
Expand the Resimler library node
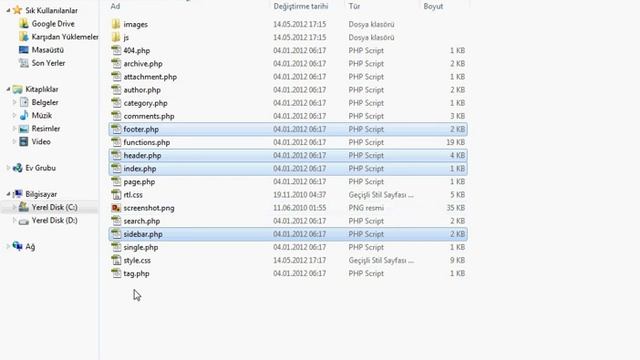[x=15, y=128]
